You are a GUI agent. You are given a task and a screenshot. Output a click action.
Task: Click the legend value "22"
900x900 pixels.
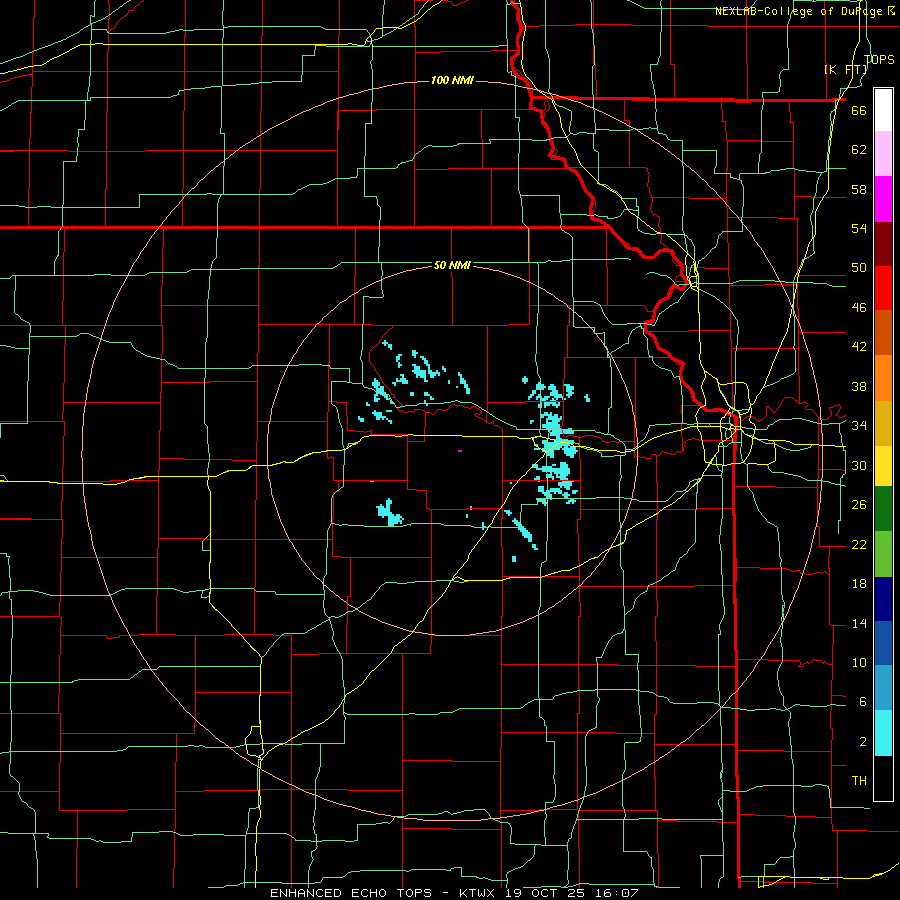tap(859, 545)
